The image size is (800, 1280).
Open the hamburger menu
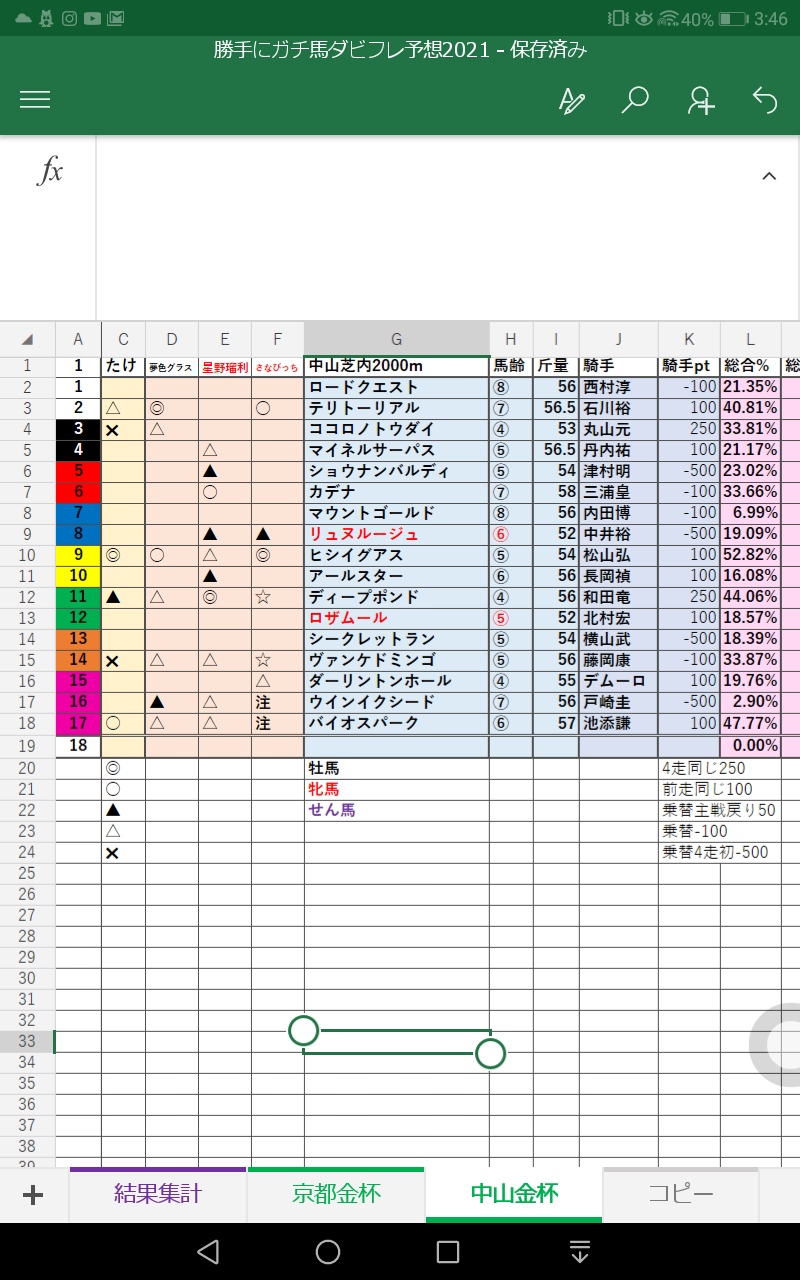pos(35,99)
